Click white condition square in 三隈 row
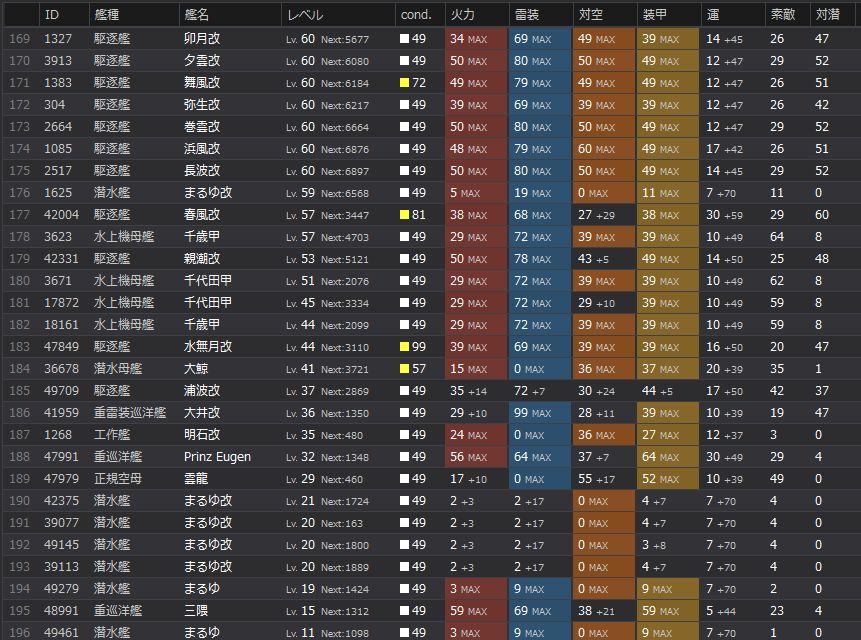861x640 pixels. pos(405,610)
